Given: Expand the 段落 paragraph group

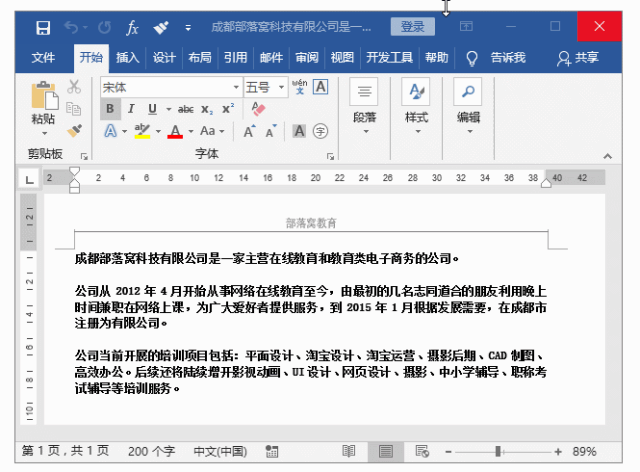Looking at the screenshot, I should point(364,107).
